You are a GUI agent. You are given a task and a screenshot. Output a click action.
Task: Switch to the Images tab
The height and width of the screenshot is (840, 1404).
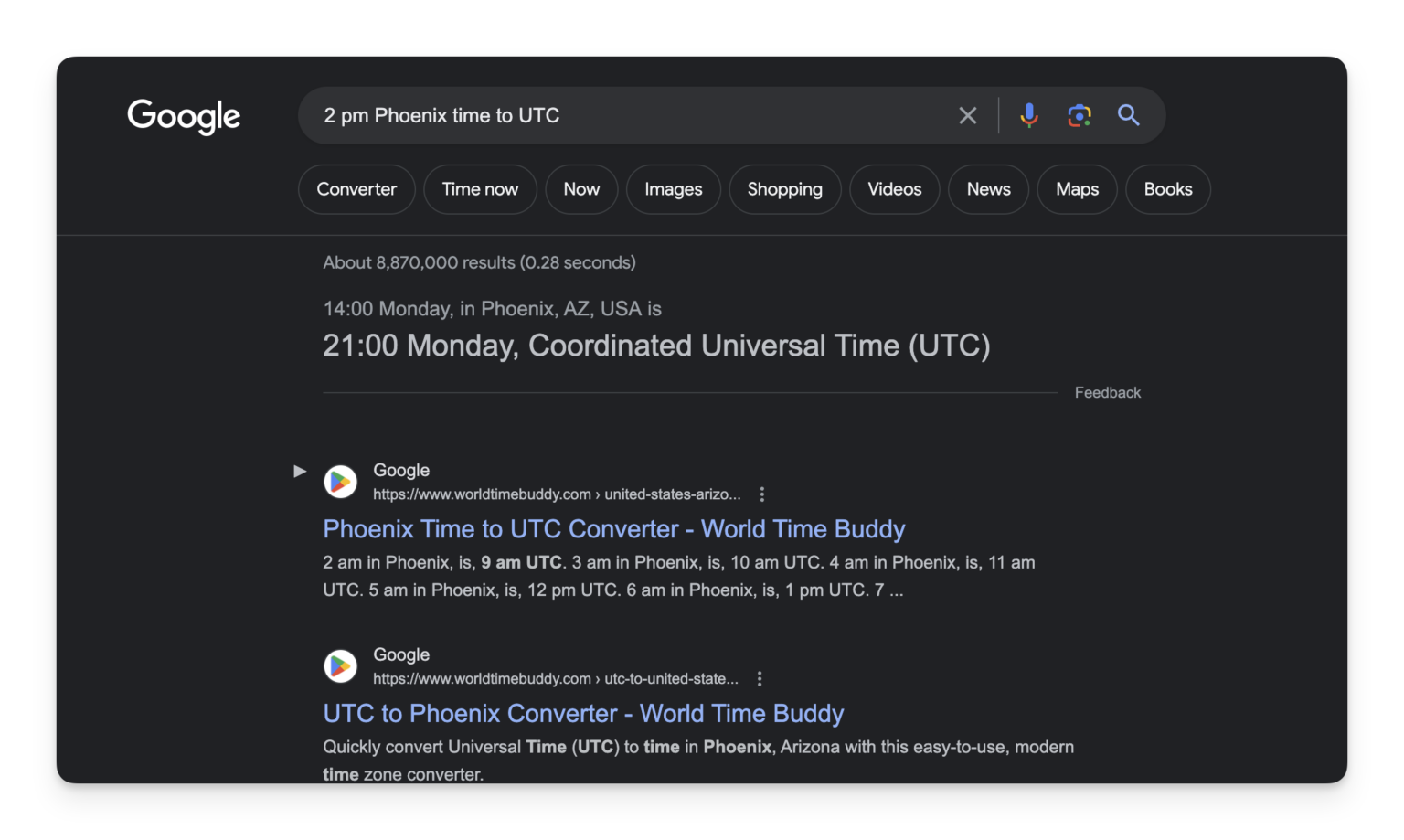674,189
